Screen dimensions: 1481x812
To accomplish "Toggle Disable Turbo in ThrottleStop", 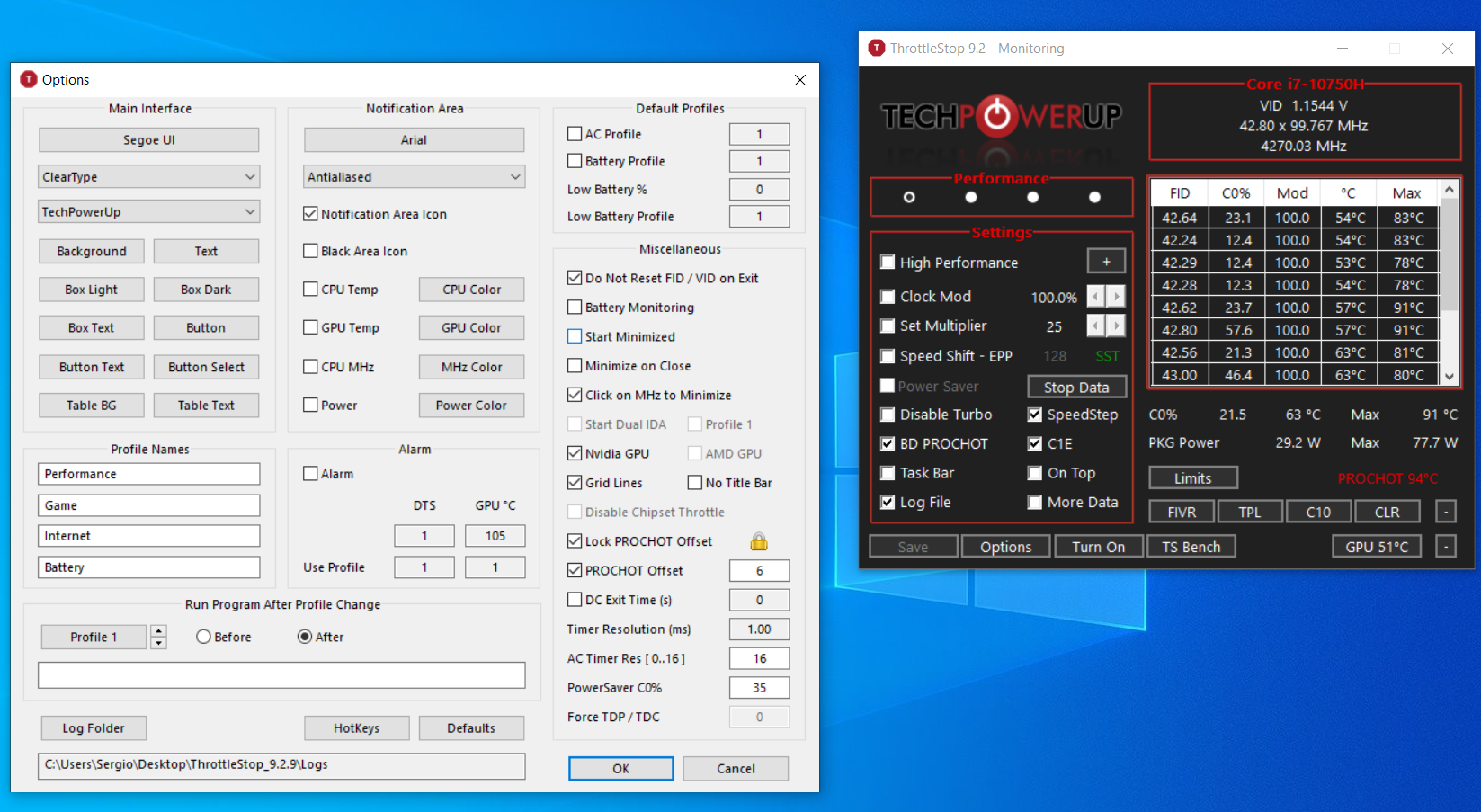I will pyautogui.click(x=888, y=415).
